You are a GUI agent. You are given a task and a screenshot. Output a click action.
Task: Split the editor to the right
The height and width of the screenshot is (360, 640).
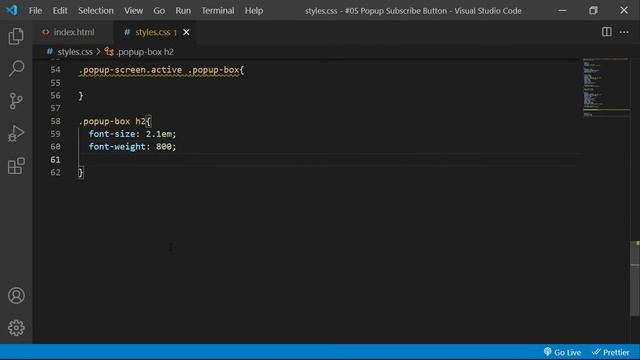607,32
